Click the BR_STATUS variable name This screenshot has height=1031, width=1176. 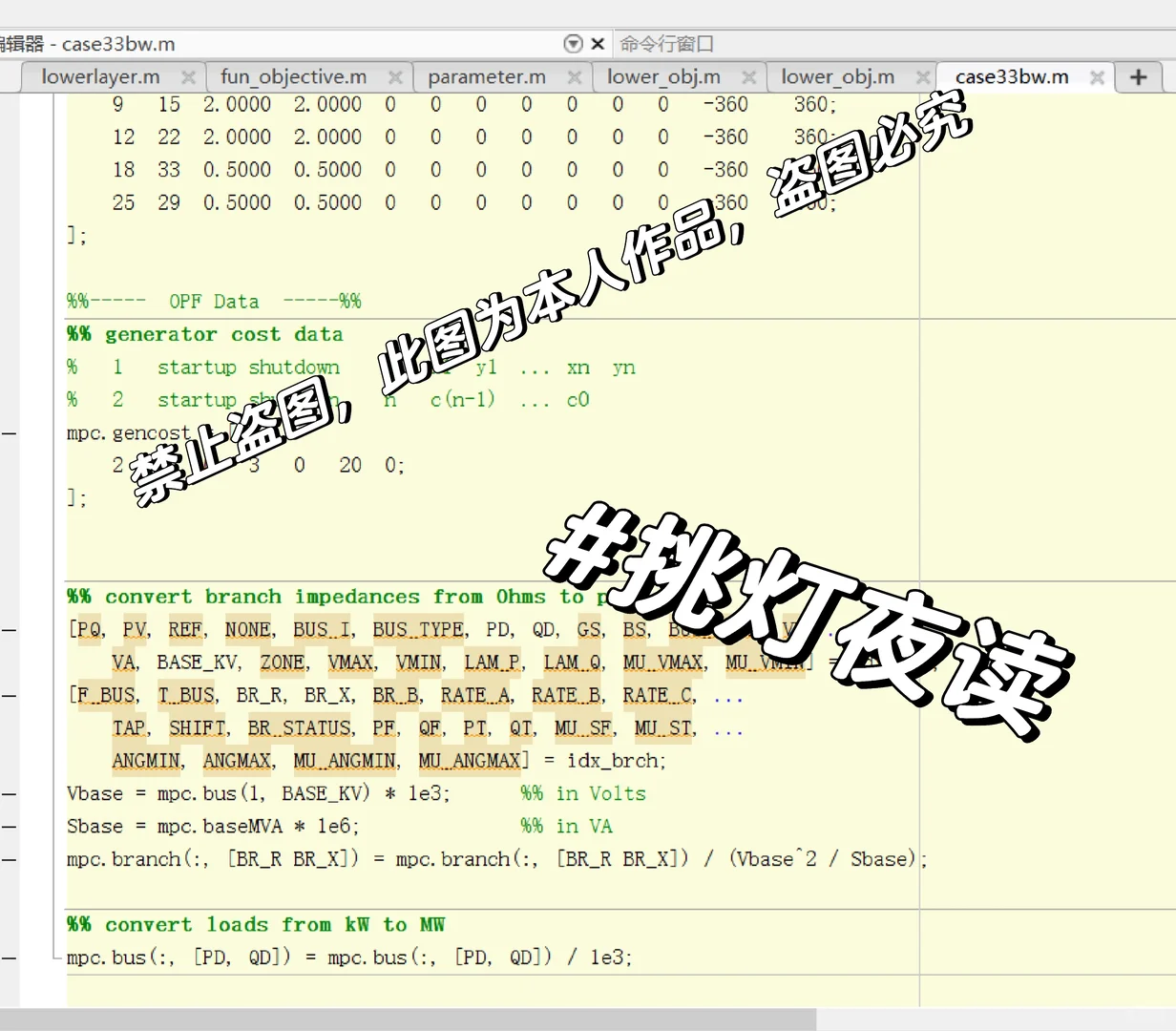coord(300,728)
